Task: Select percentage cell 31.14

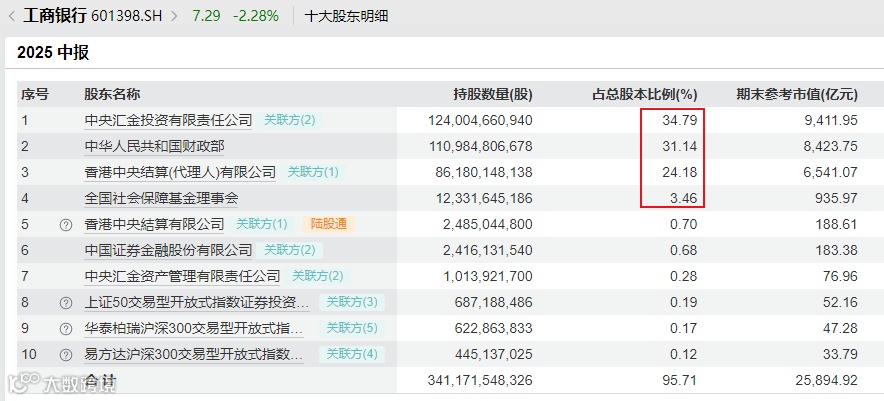Action: pos(679,147)
